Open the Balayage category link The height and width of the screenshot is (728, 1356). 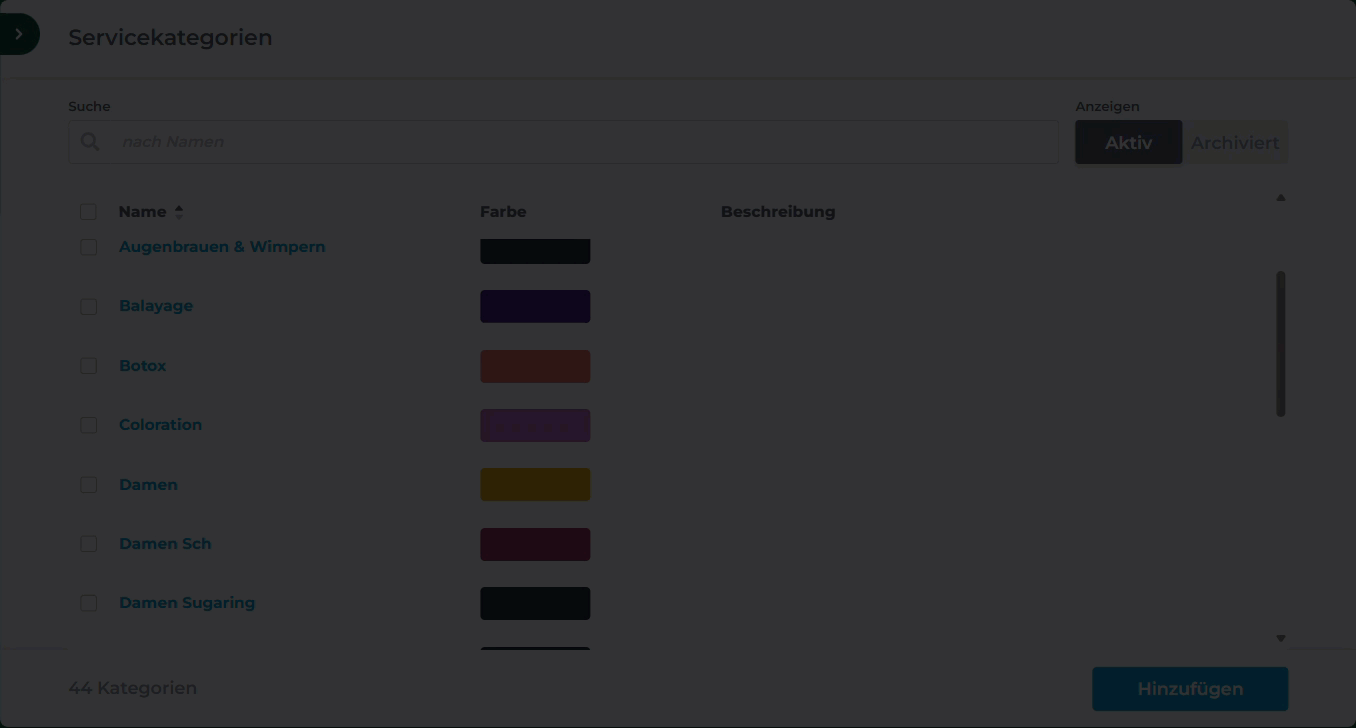[156, 306]
